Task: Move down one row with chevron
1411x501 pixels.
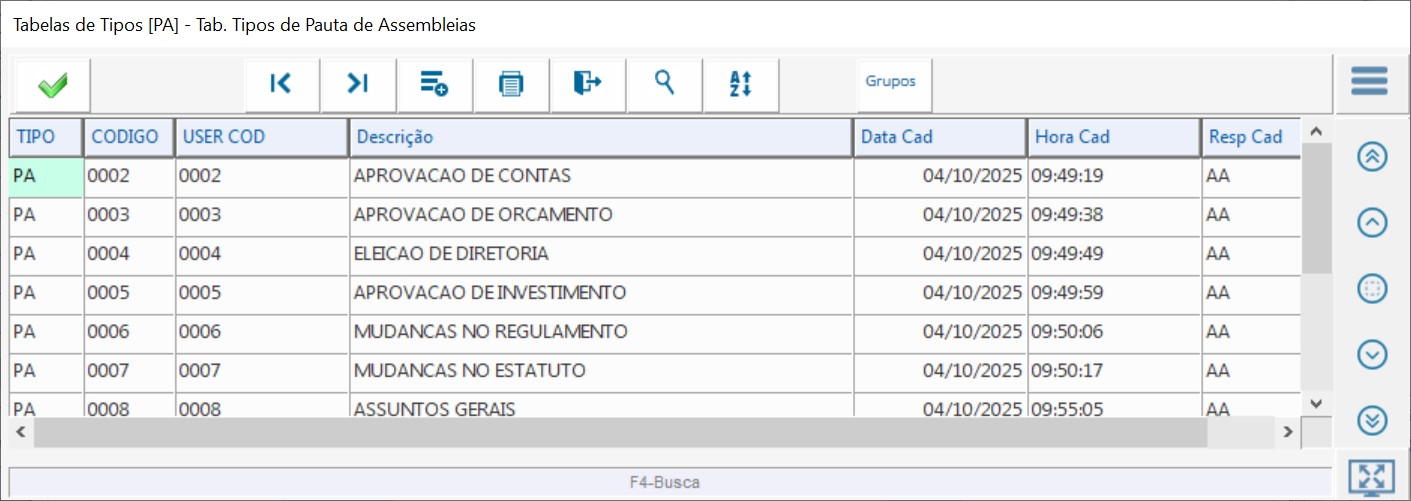Action: click(x=1373, y=354)
